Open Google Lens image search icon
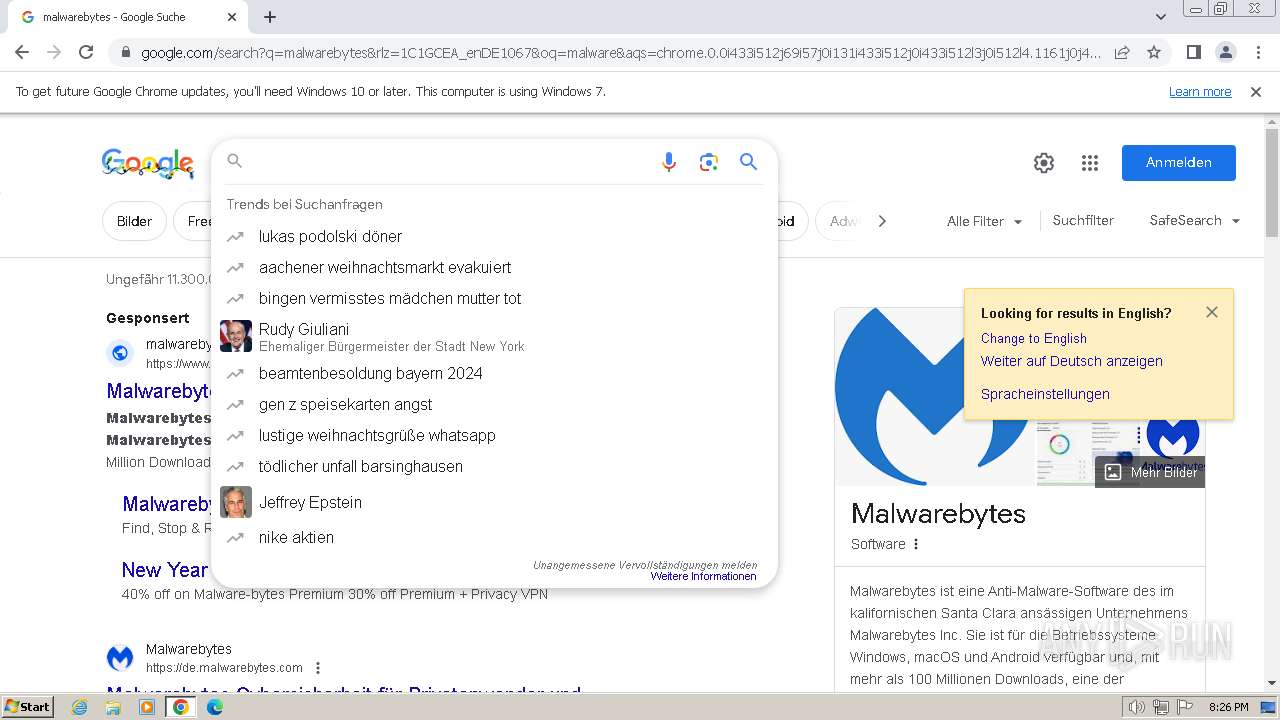The height and width of the screenshot is (720, 1280). click(x=709, y=162)
